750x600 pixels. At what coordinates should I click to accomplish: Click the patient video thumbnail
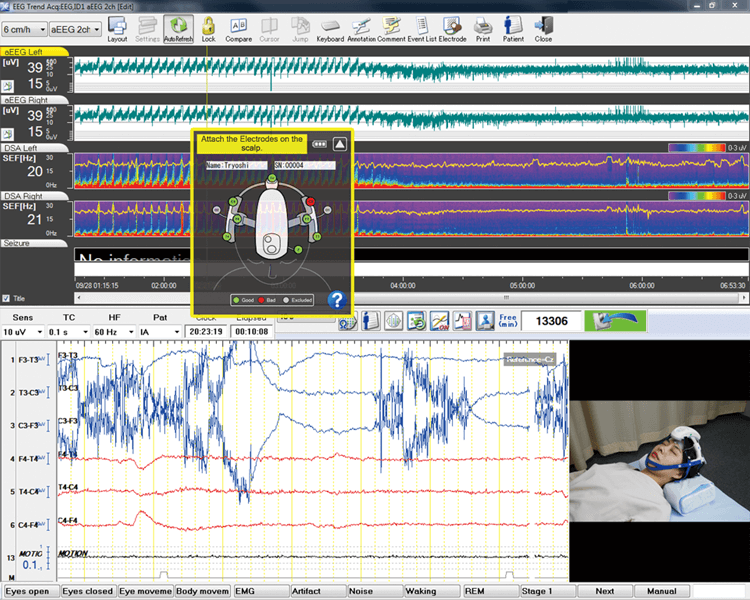(660, 461)
